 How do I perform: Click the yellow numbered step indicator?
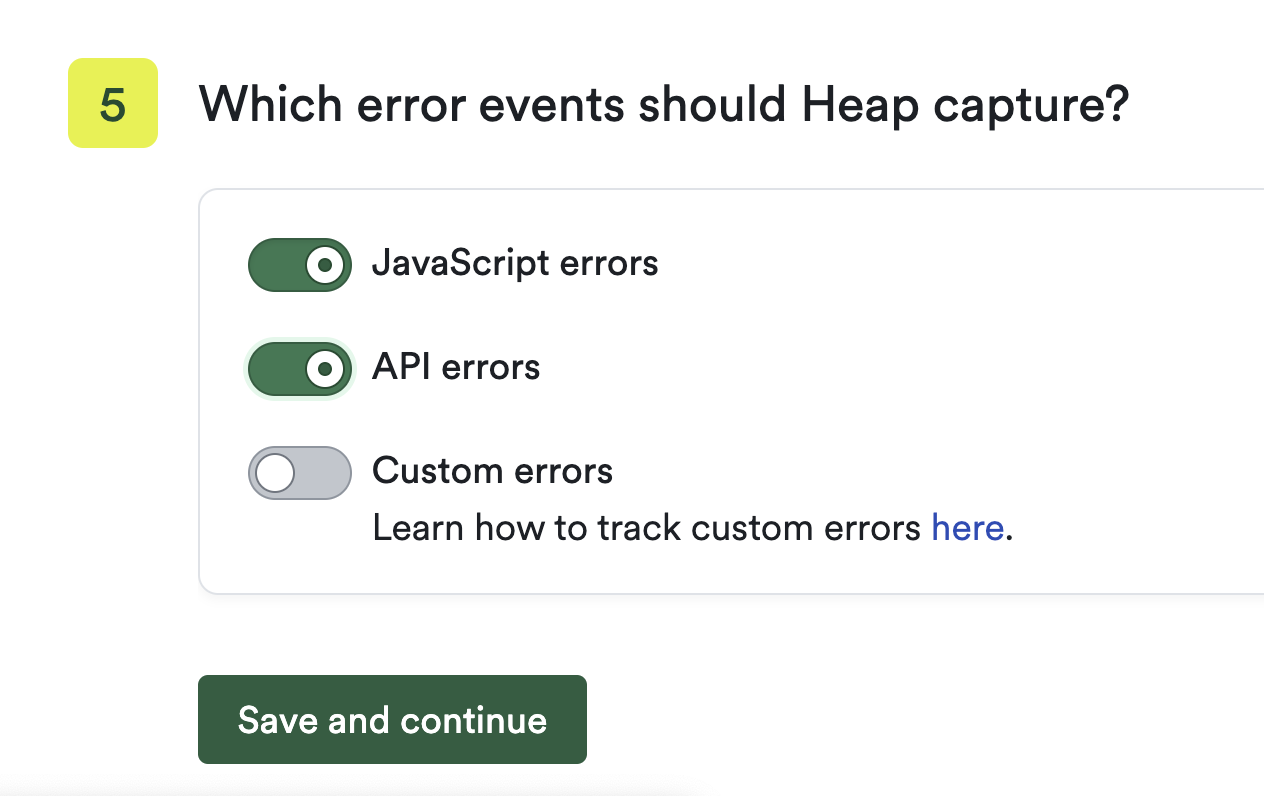click(112, 104)
